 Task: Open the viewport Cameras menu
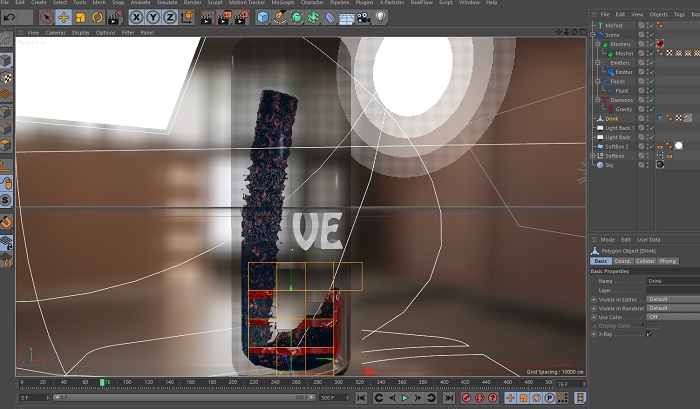tap(55, 33)
